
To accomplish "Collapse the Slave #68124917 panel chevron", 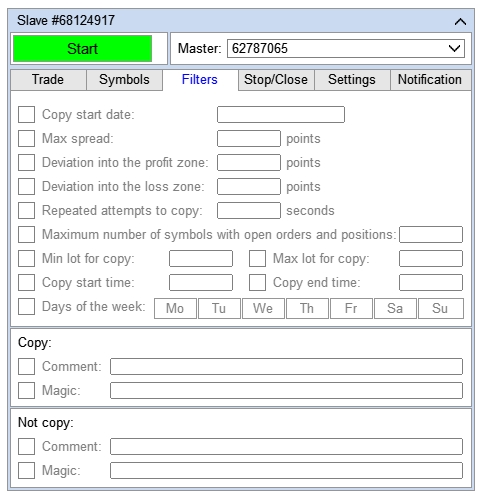I will pos(460,22).
